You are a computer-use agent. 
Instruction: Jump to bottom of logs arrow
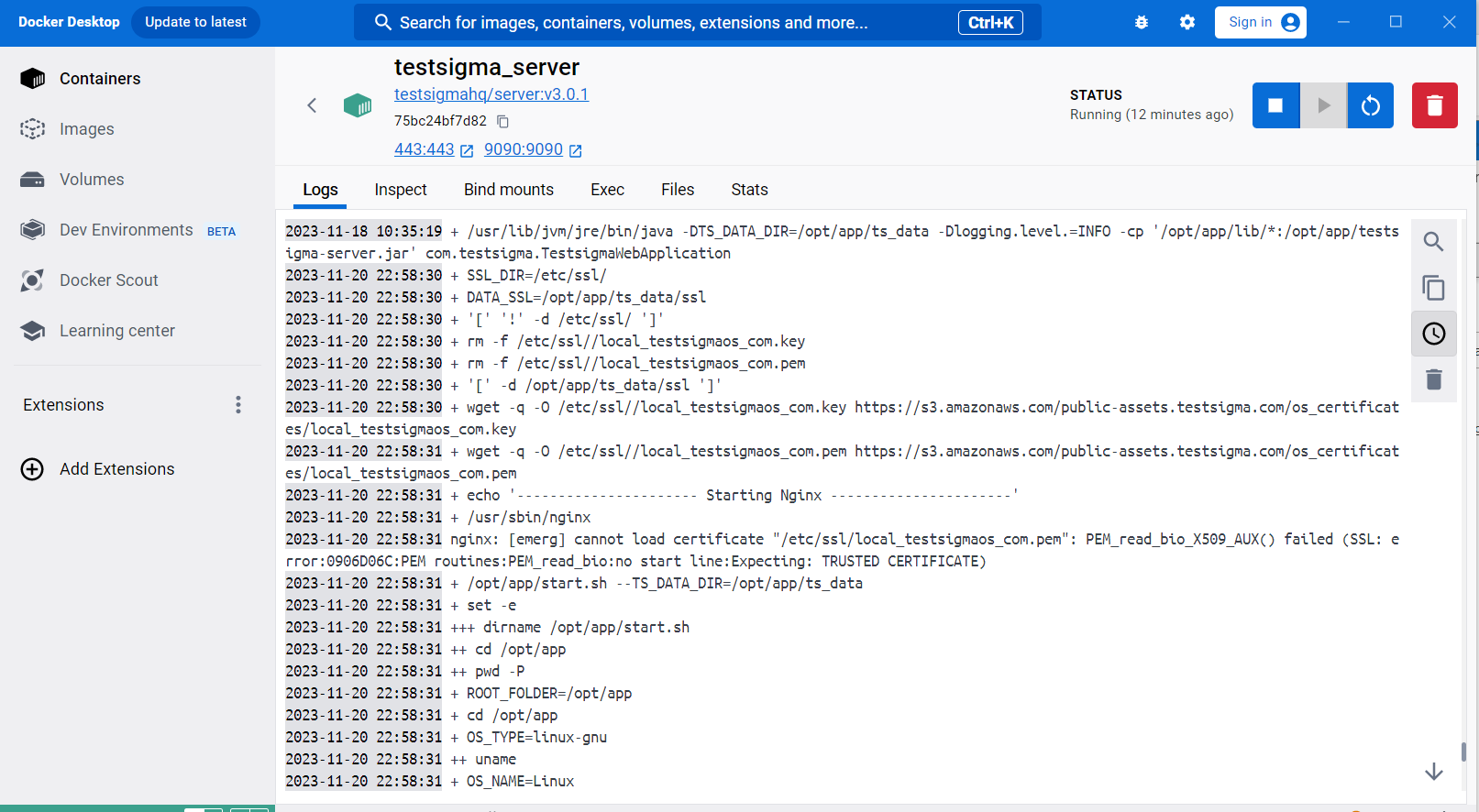1434,772
